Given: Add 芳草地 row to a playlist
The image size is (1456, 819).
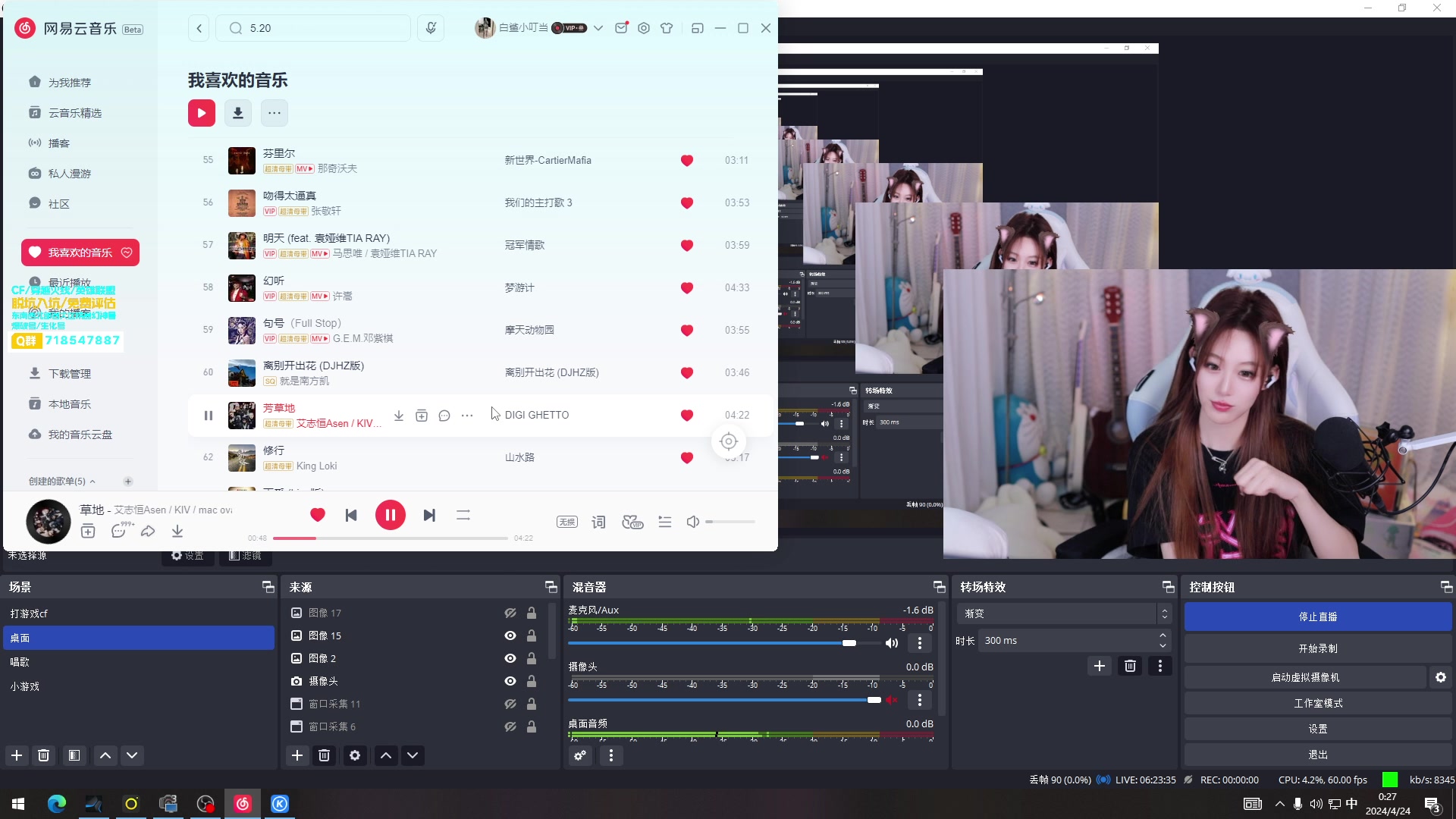Looking at the screenshot, I should pyautogui.click(x=422, y=416).
